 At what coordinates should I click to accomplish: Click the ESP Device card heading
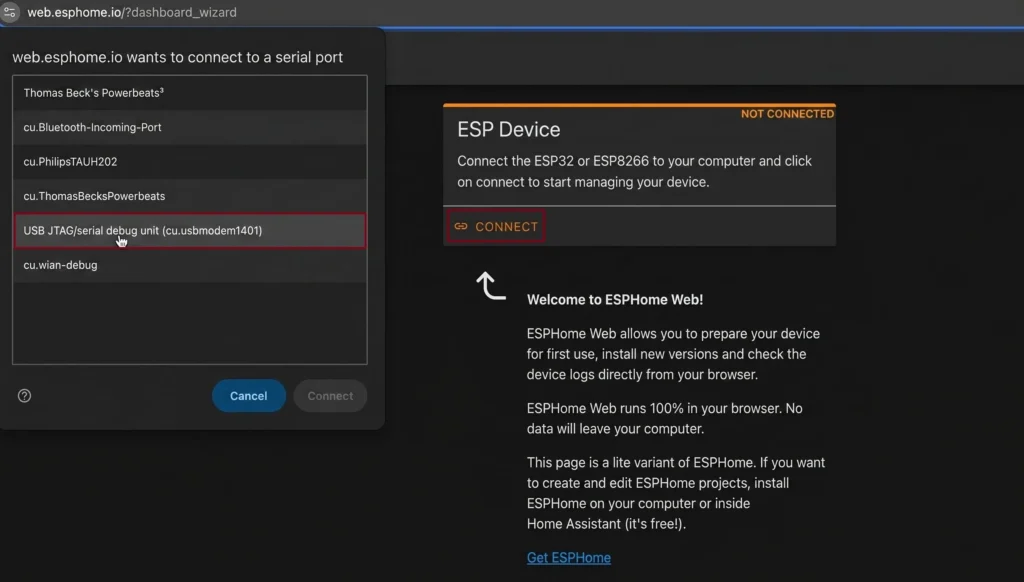[x=509, y=129]
